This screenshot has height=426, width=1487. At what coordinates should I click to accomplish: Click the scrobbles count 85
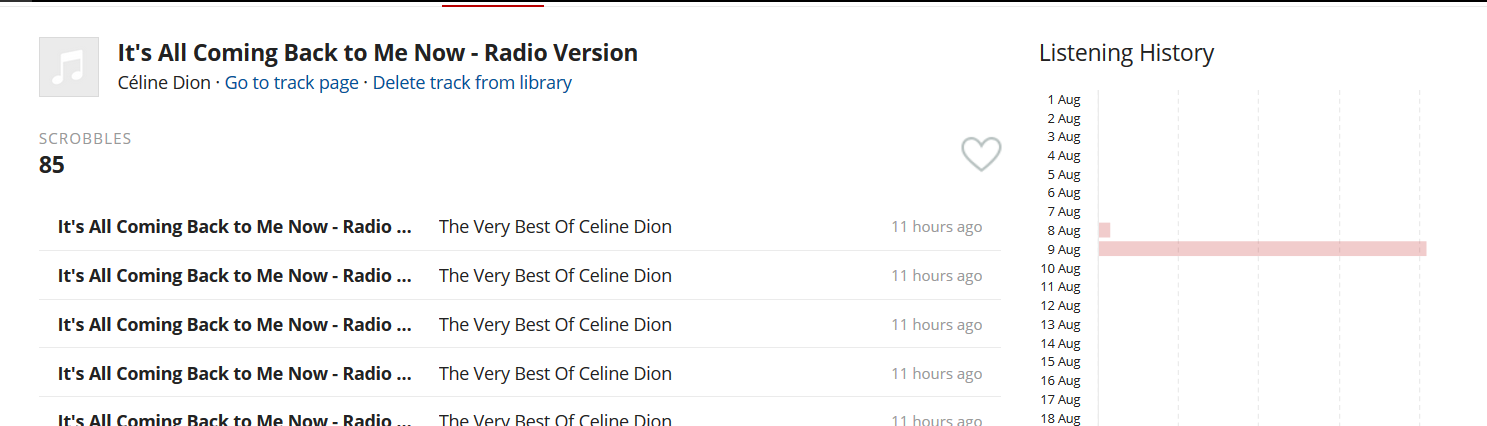click(52, 165)
